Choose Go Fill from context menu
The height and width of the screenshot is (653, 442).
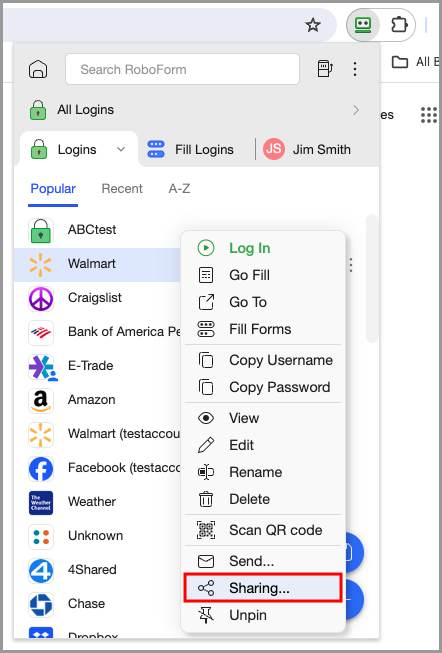click(263, 275)
